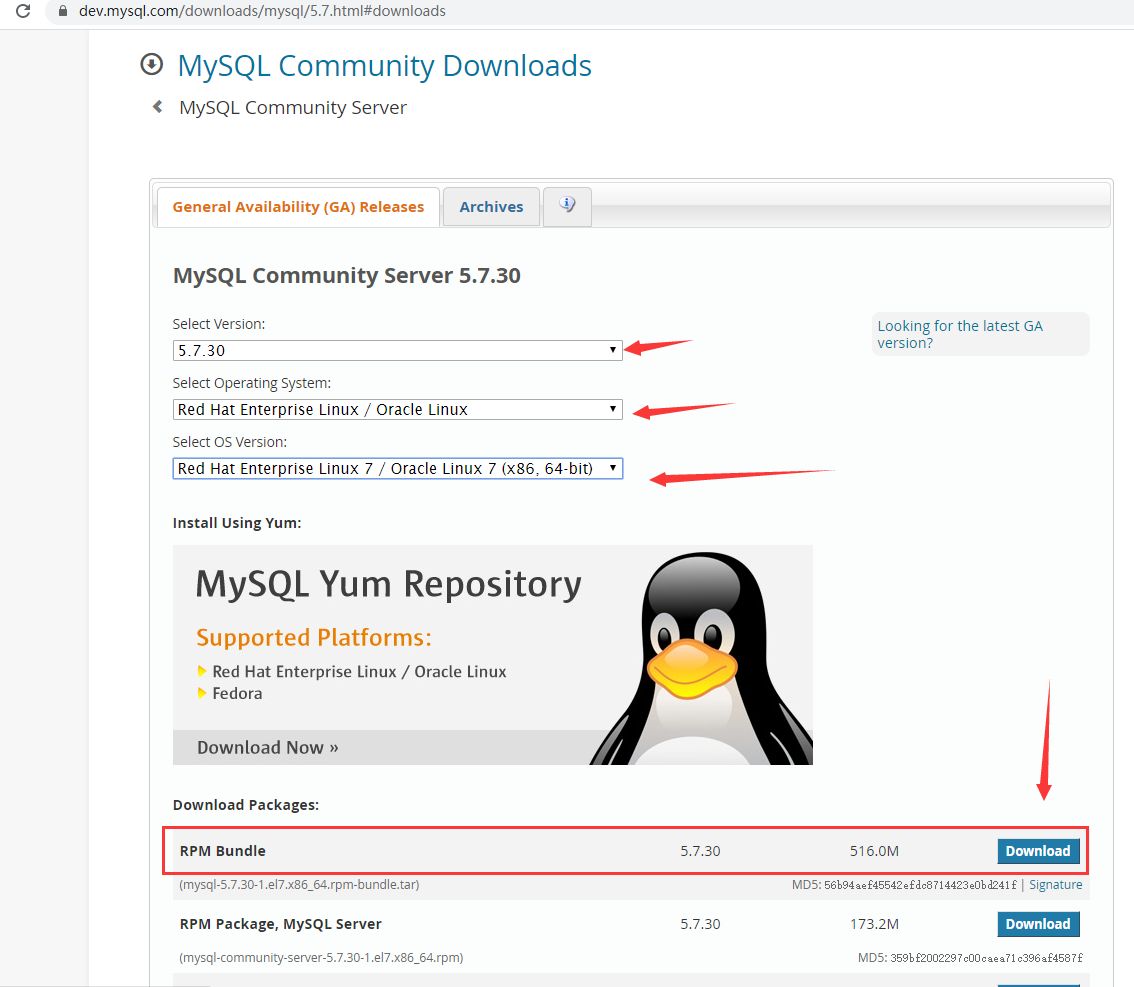
Task: View site security info via lock icon
Action: pyautogui.click(x=63, y=11)
